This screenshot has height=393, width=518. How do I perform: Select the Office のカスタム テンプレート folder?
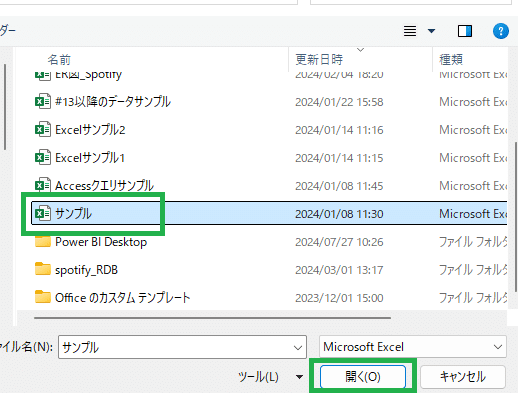click(122, 297)
